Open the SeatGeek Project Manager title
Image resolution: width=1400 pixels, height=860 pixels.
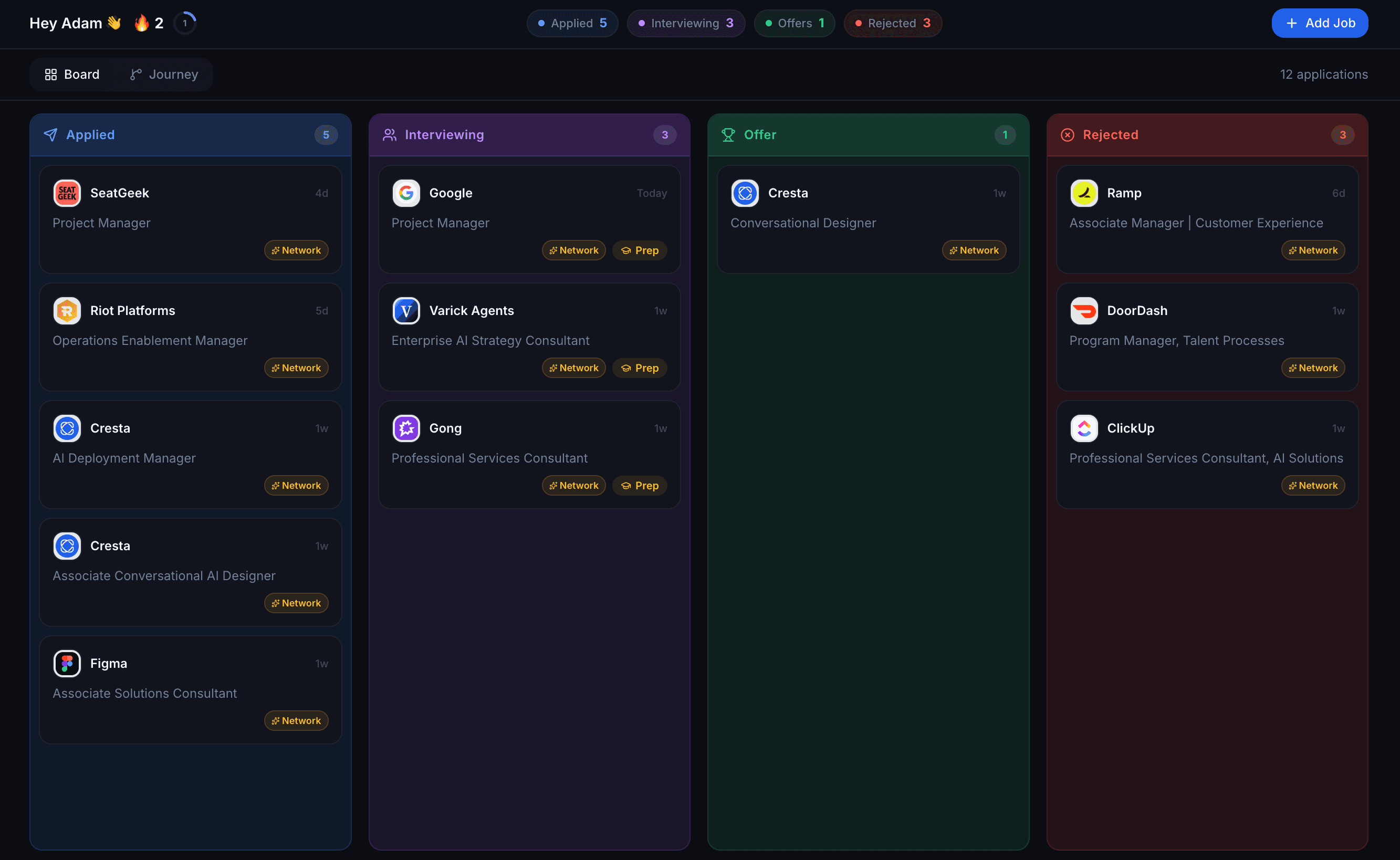pyautogui.click(x=102, y=223)
